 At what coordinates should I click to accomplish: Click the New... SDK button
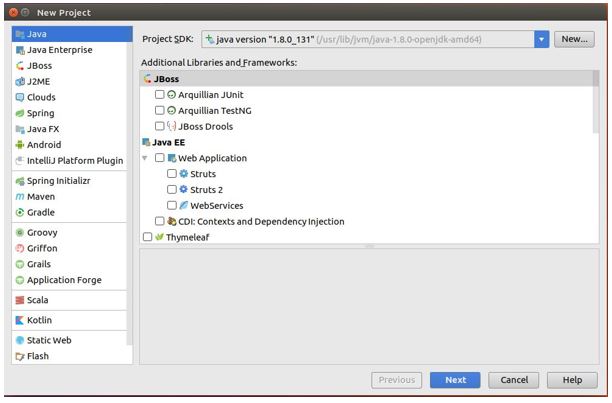[x=574, y=39]
